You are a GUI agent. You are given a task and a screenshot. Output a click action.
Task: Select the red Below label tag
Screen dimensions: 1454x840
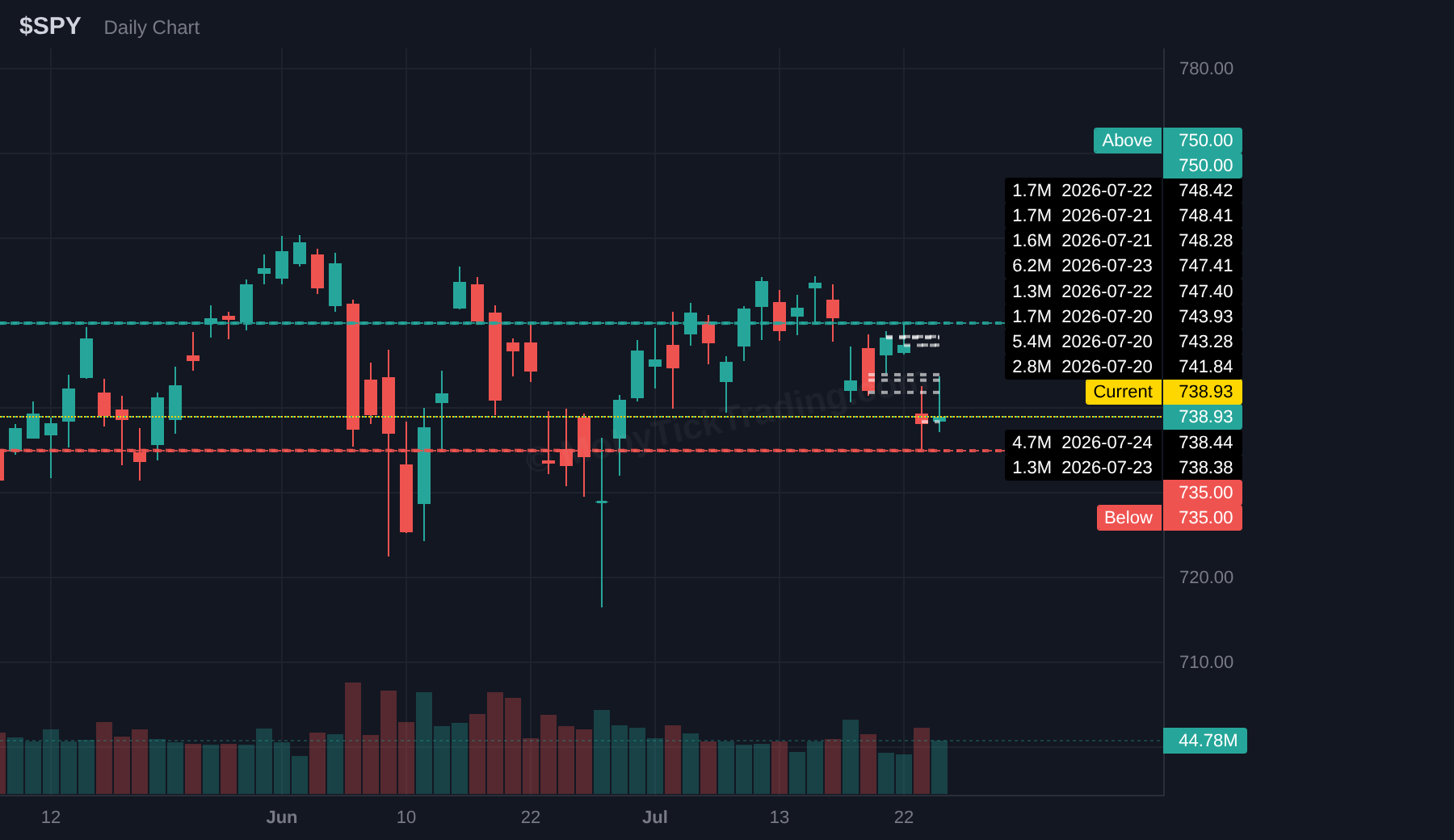(x=1128, y=518)
